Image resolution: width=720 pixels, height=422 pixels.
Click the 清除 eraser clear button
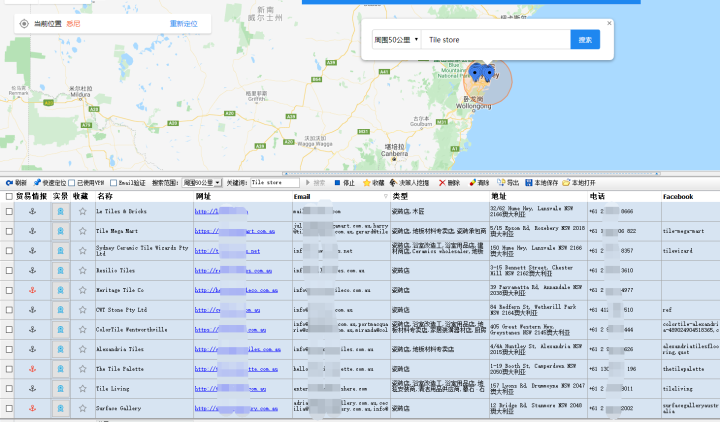[479, 183]
